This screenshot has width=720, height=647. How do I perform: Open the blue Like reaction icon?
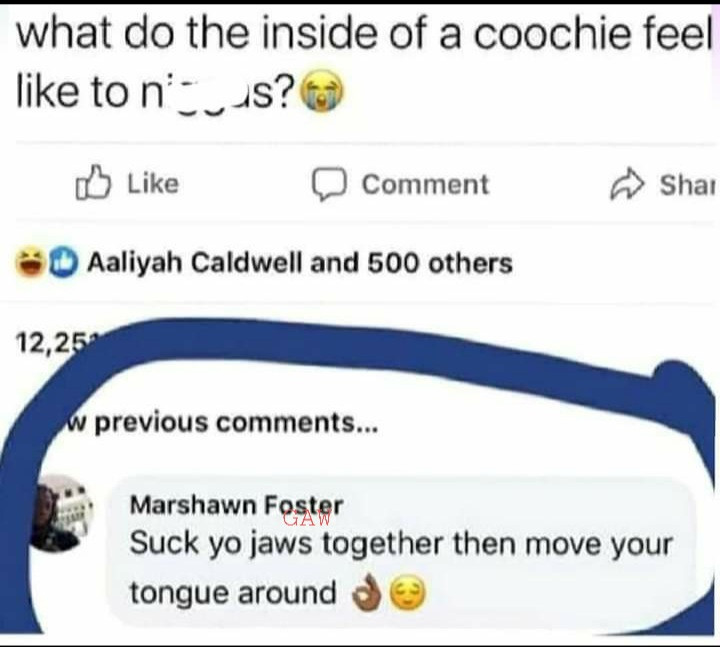(63, 263)
